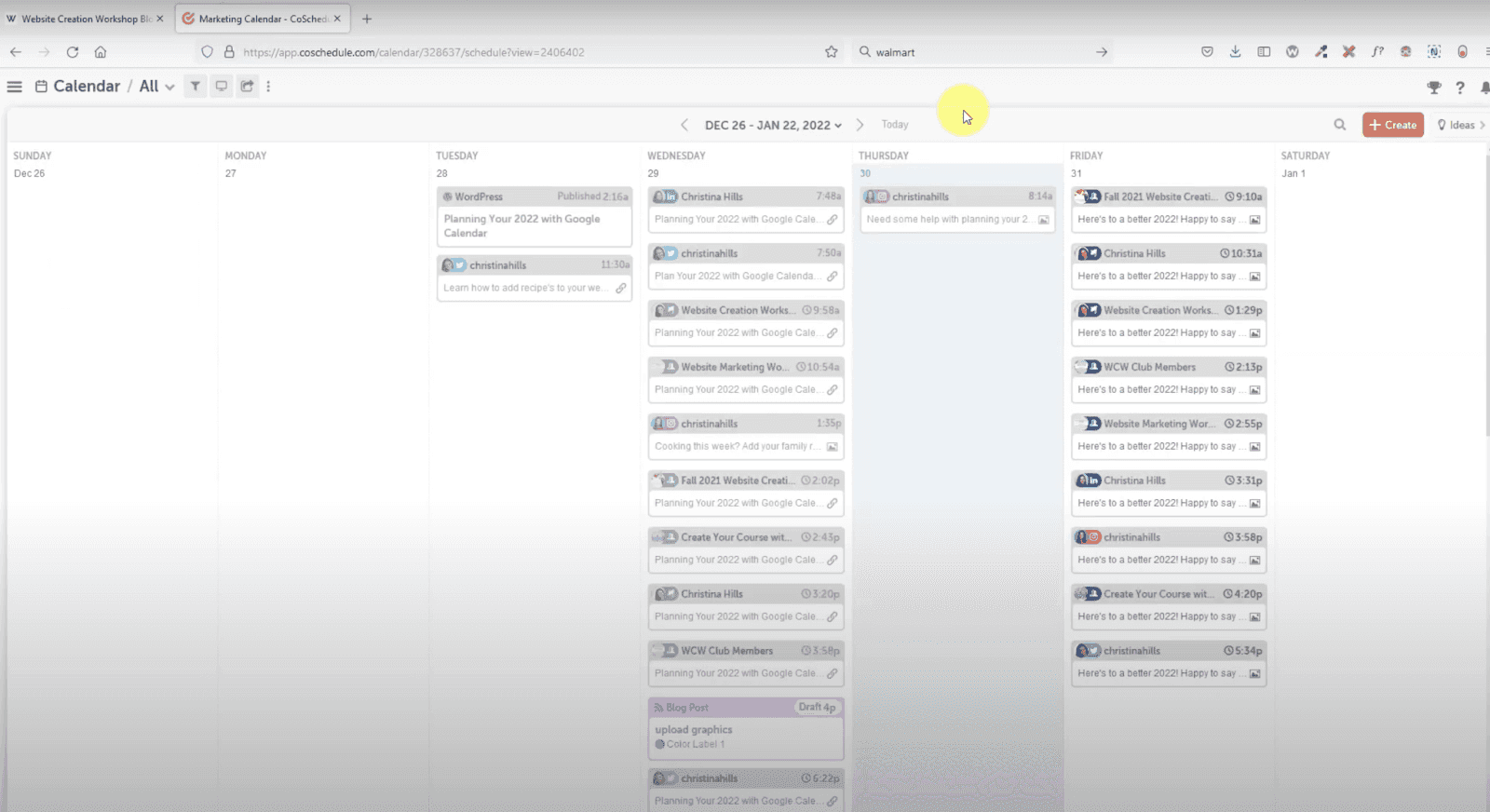The image size is (1490, 812).
Task: Open Website Marketing Wo 10:54a post
Action: pos(746,379)
